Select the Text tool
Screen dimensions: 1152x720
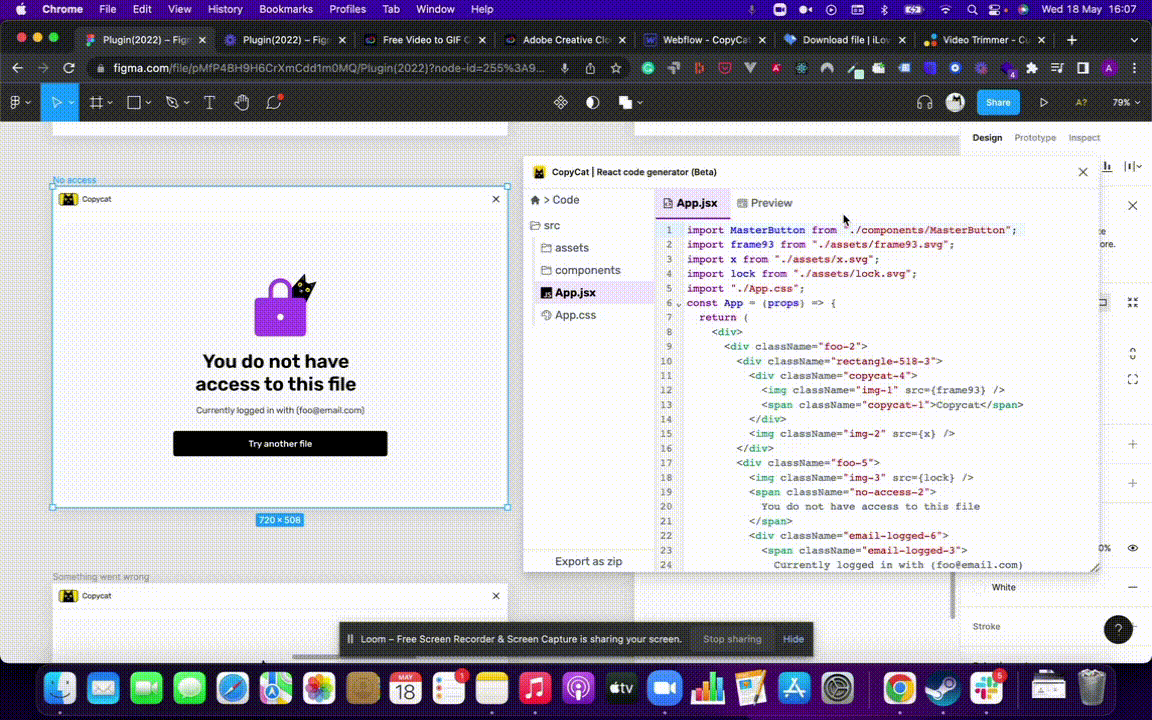(x=209, y=103)
